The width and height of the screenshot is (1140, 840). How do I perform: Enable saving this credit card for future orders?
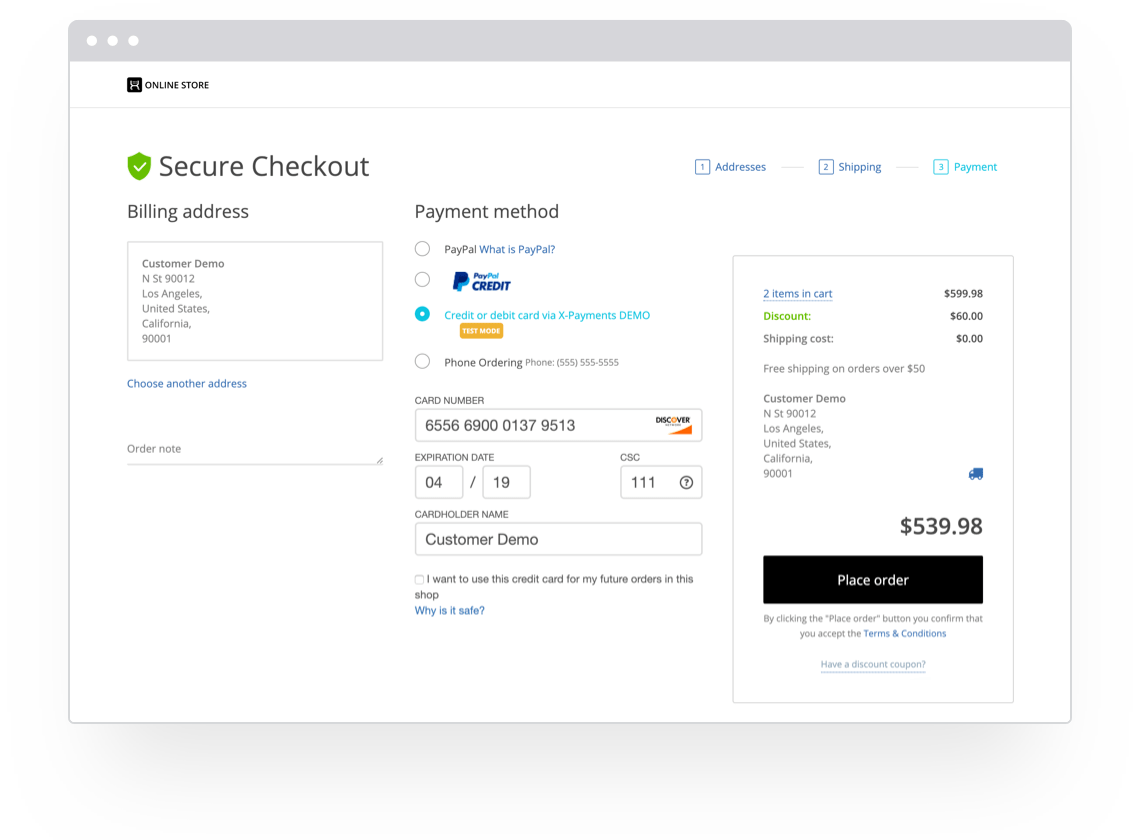coord(418,579)
